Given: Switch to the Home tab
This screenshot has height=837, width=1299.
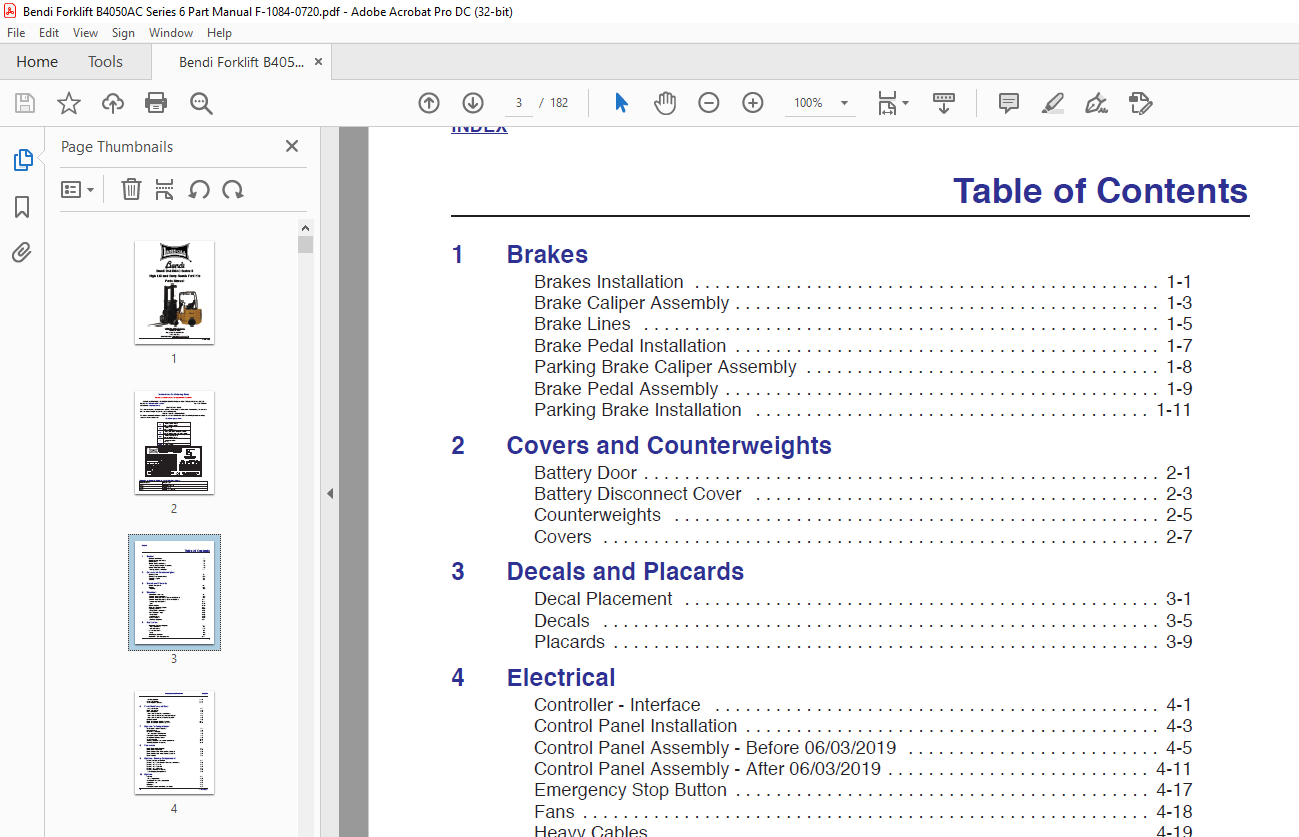Looking at the screenshot, I should (x=37, y=62).
